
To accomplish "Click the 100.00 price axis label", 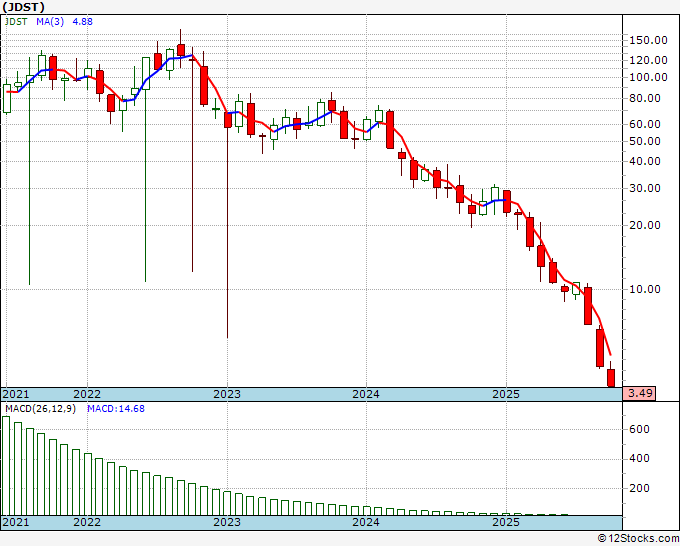I will 648,77.
